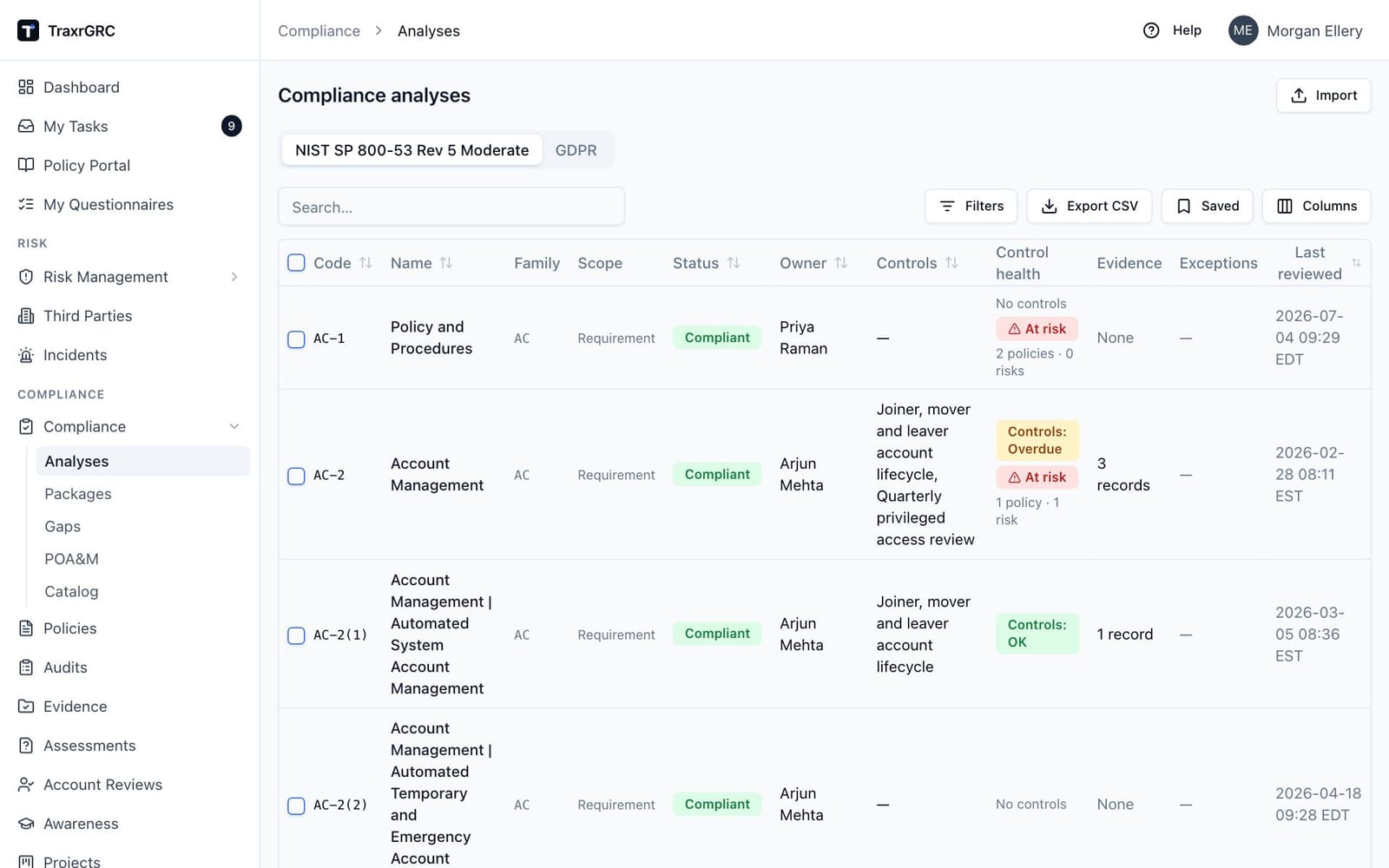This screenshot has height=868, width=1389.
Task: Collapse the Compliance section chevron
Action: click(234, 426)
